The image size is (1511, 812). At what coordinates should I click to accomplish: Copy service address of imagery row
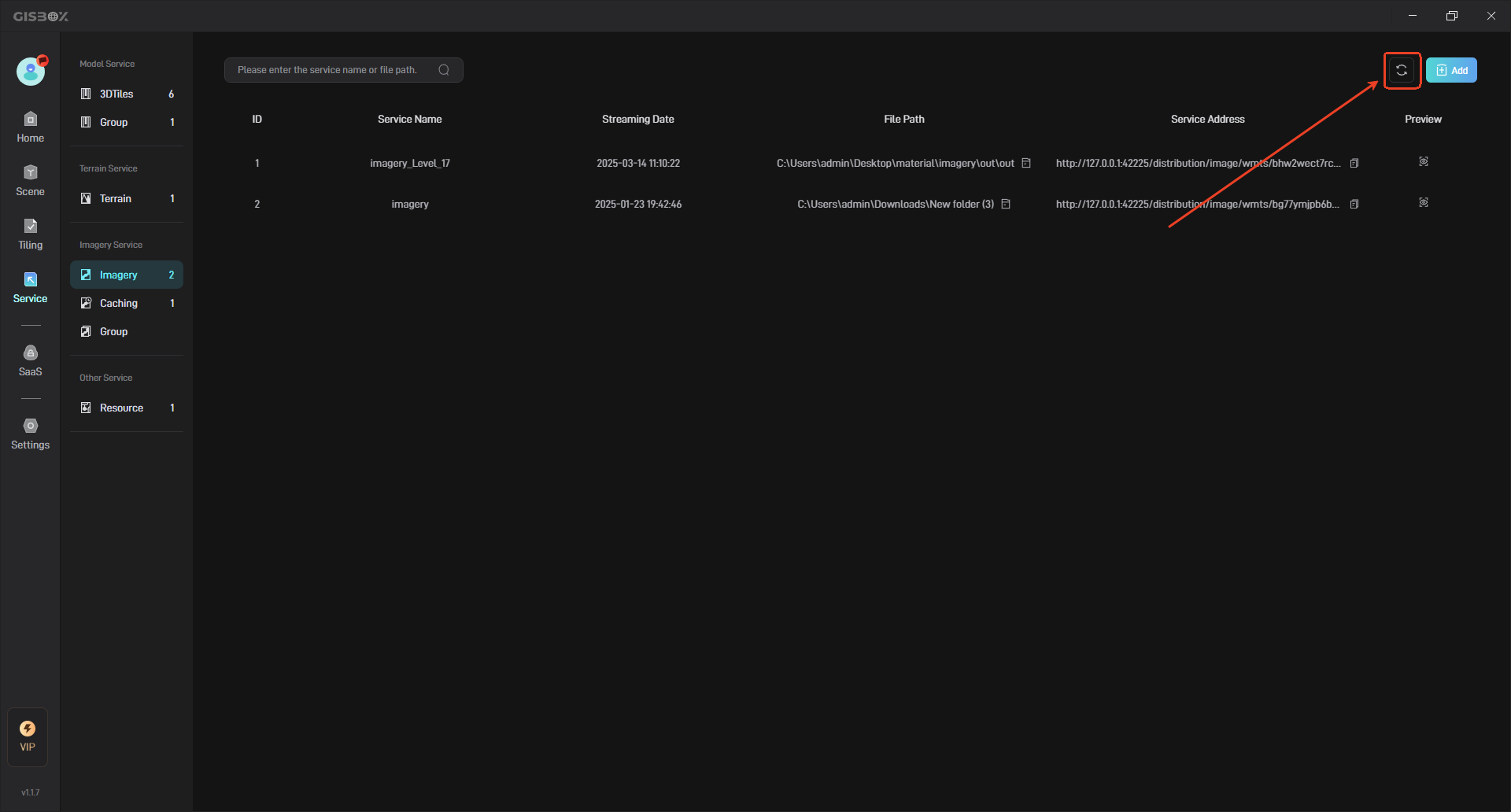coord(1354,204)
